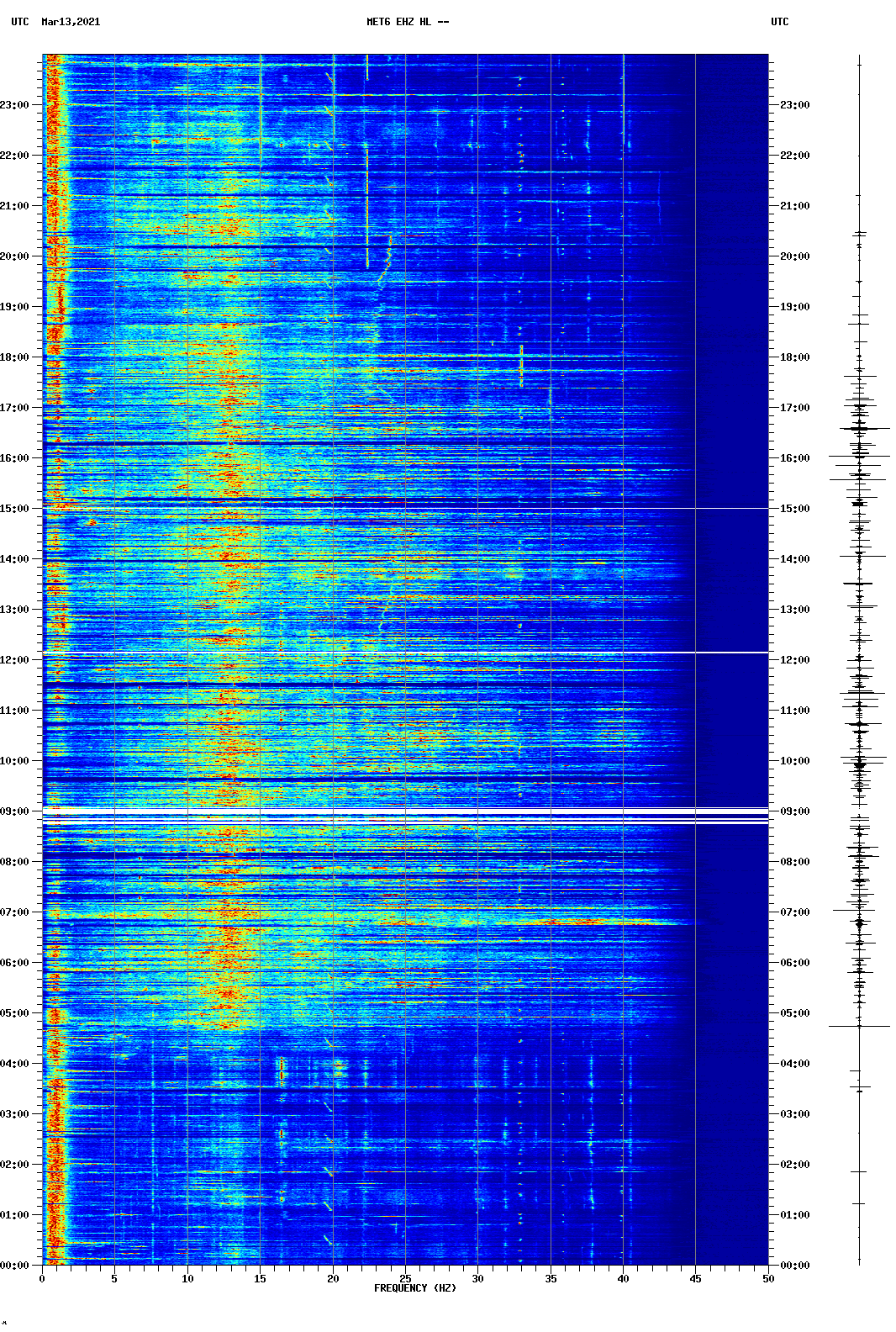The width and height of the screenshot is (896, 1332).
Task: Click the large seismogram spike near 16:00
Action: click(859, 456)
